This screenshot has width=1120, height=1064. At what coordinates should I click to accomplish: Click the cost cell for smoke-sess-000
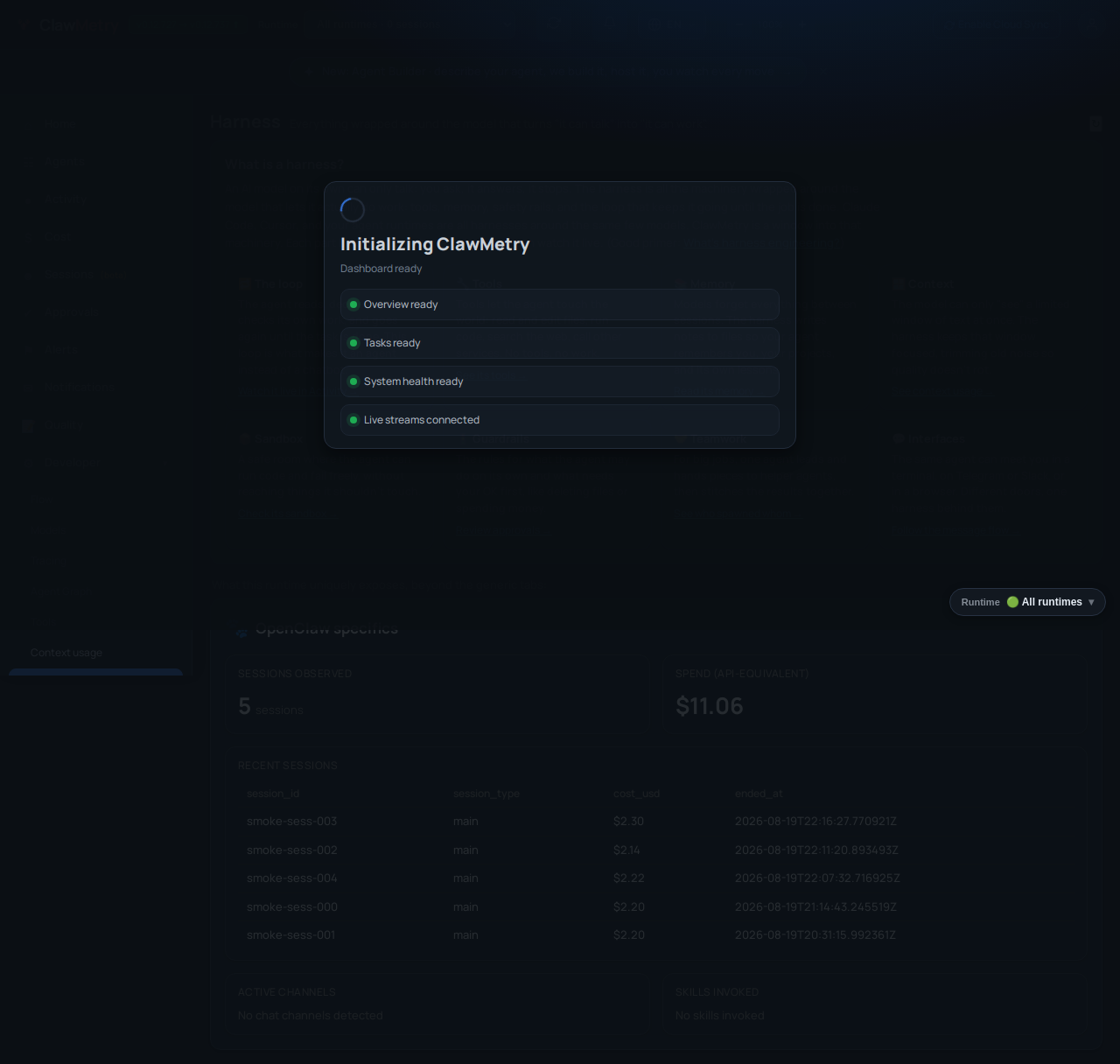629,907
